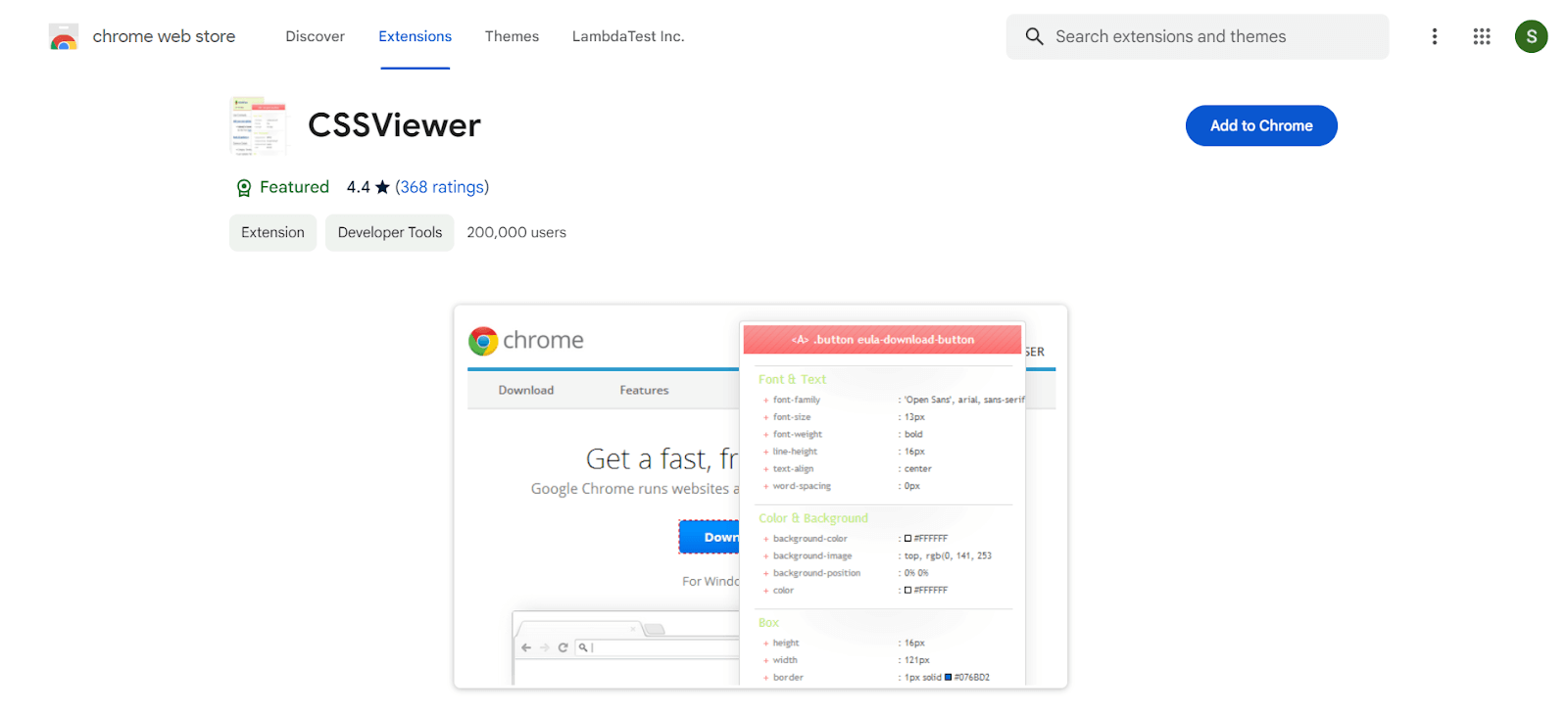Focus the Search extensions and themes field
Screen dimensions: 1568x717
[1197, 36]
